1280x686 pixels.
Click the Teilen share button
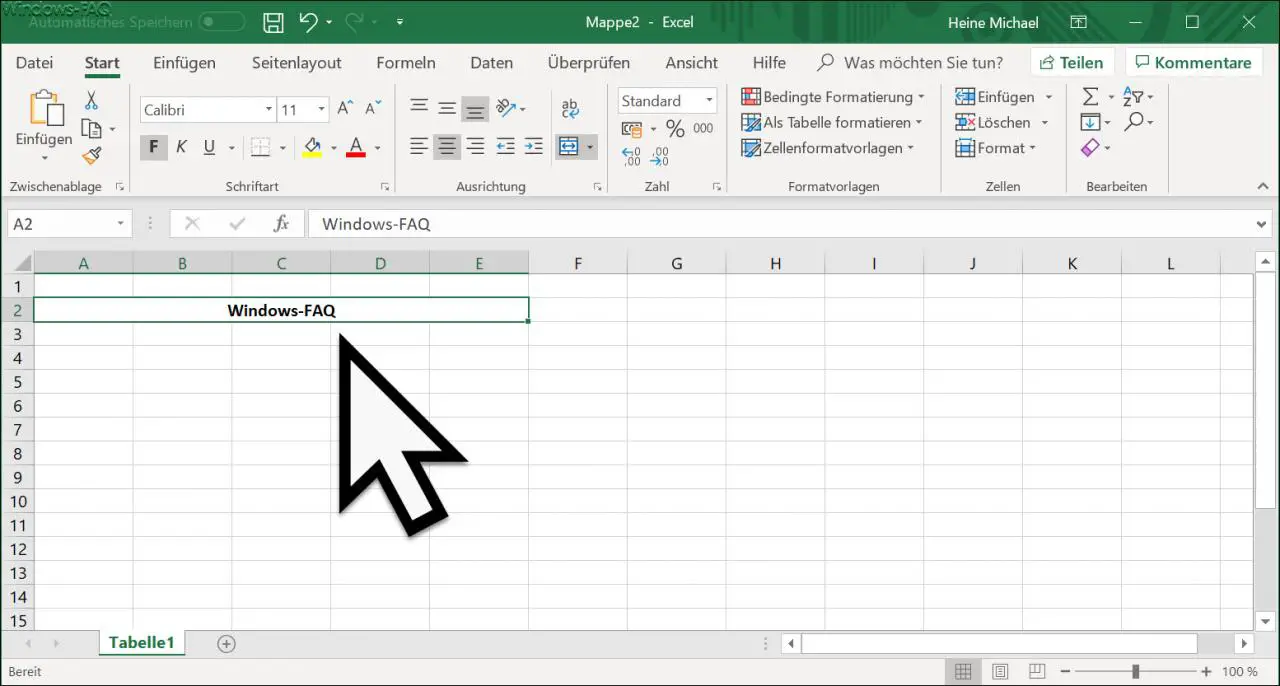pyautogui.click(x=1071, y=62)
